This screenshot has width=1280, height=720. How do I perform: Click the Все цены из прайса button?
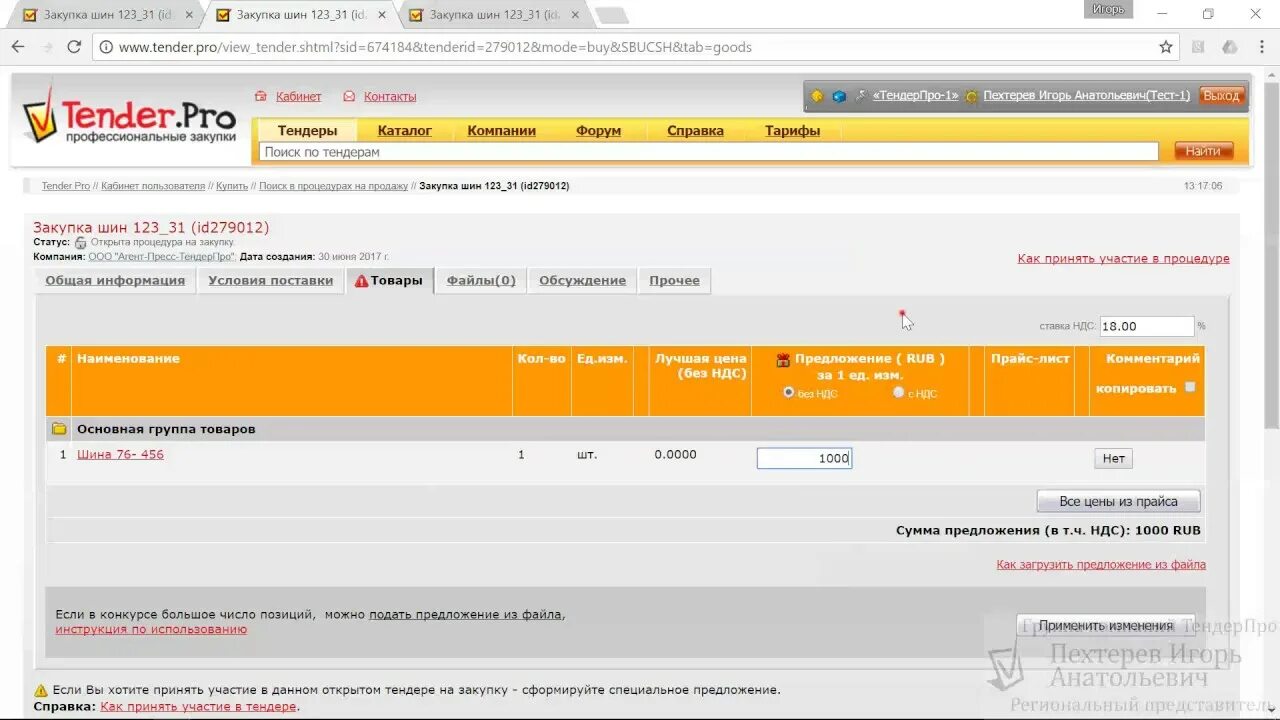(x=1118, y=502)
